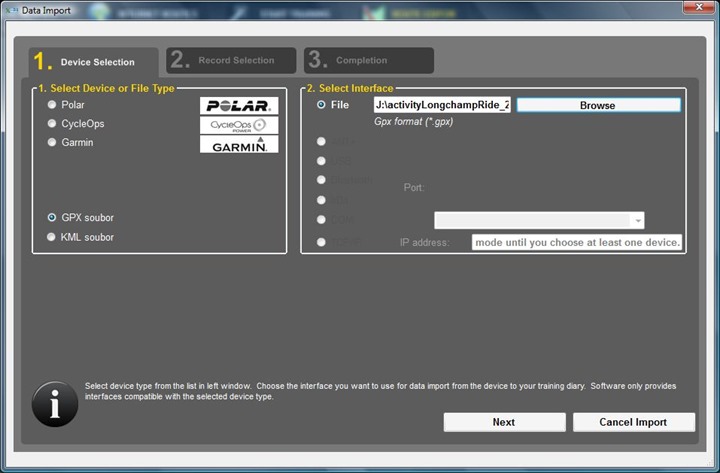Select the CycleOps device radio button

point(52,124)
